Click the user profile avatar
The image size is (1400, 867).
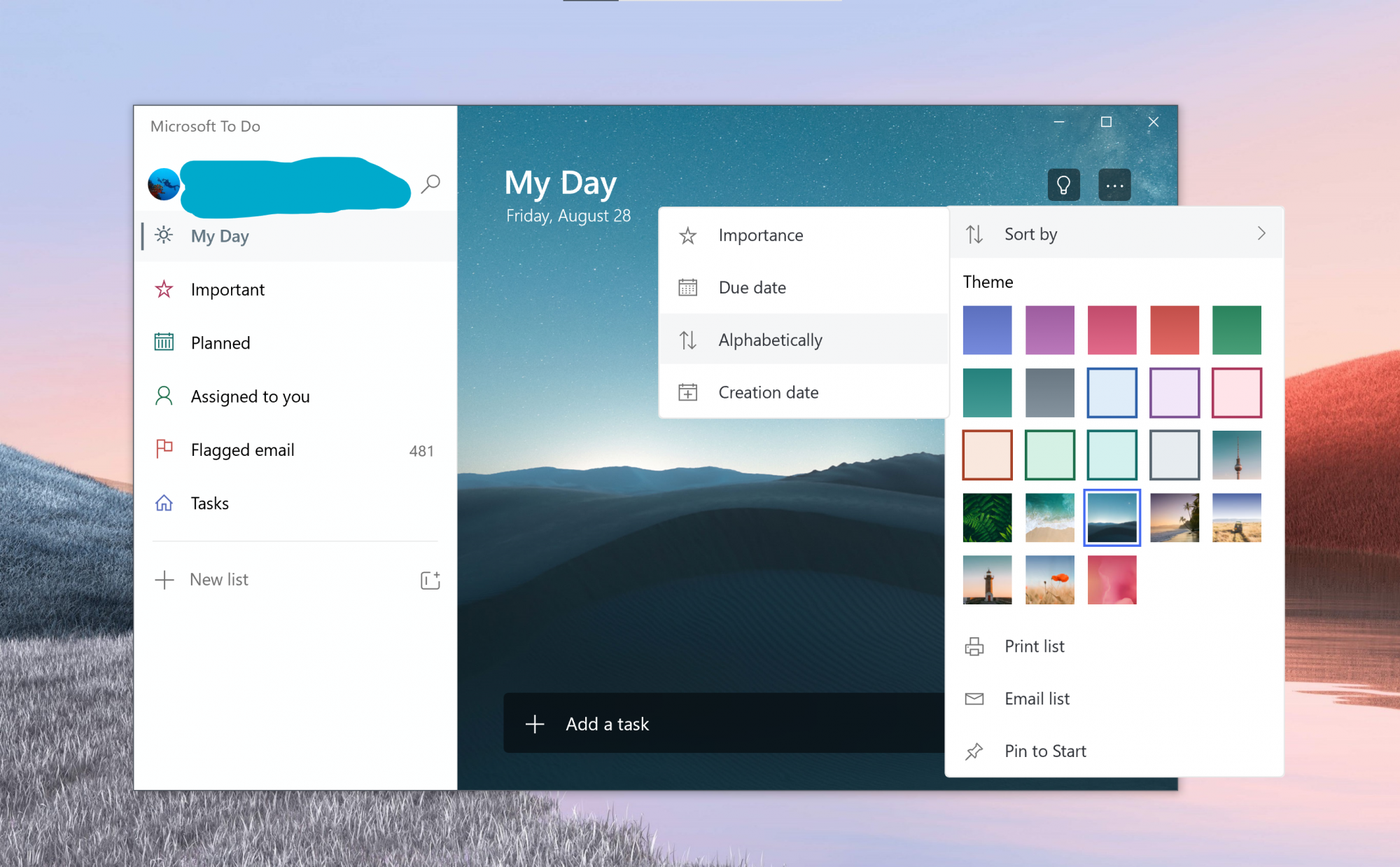point(164,184)
